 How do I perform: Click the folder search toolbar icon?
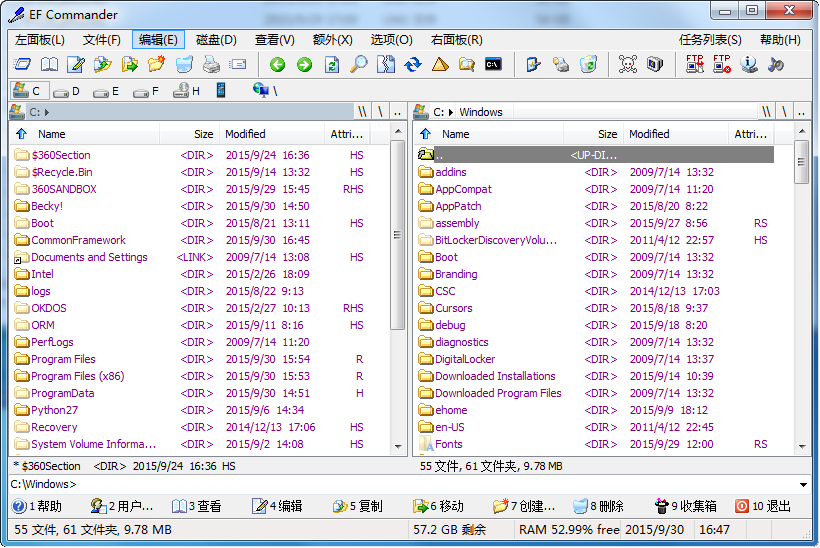[466, 64]
